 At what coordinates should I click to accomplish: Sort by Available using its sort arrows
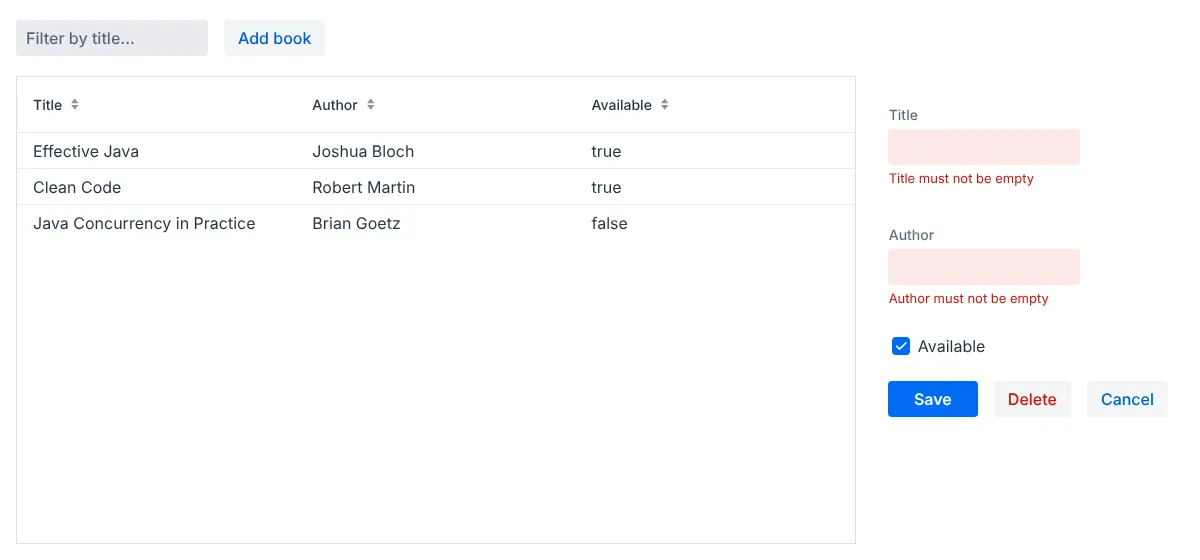click(x=665, y=105)
